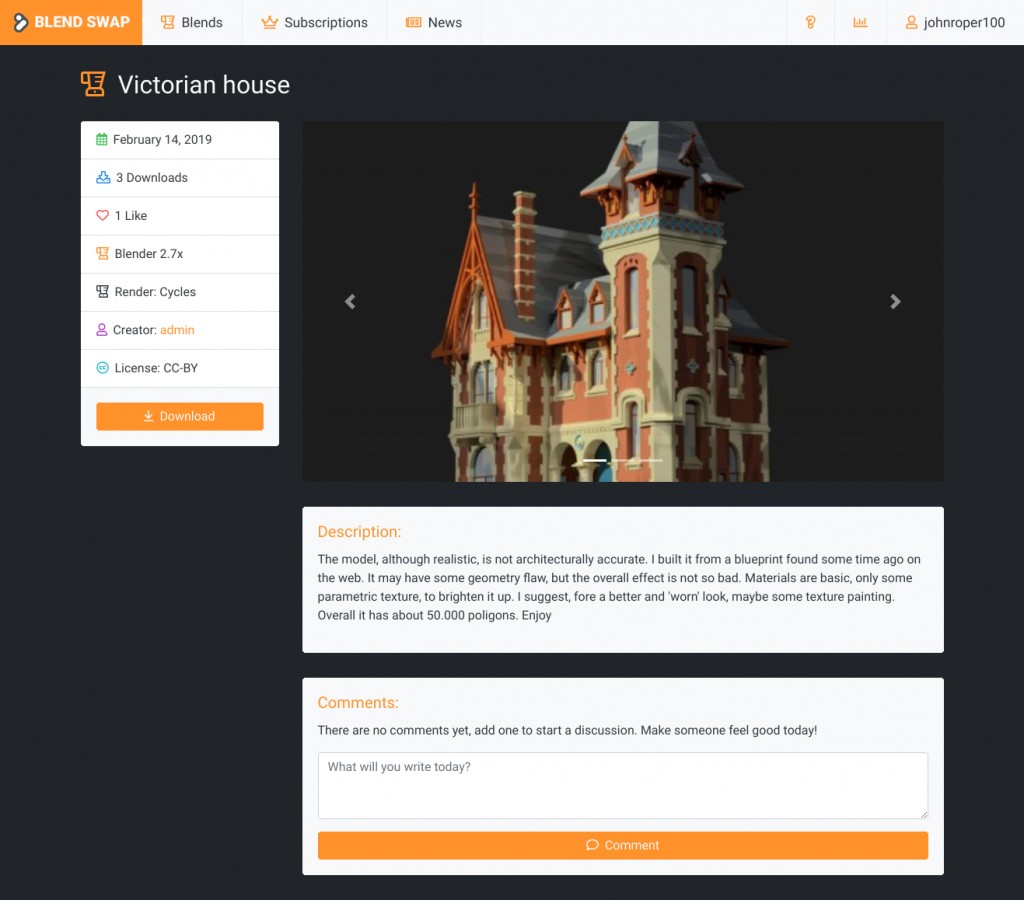Screen dimensions: 1024x900
Task: Click the comment text input field
Action: pyautogui.click(x=622, y=785)
